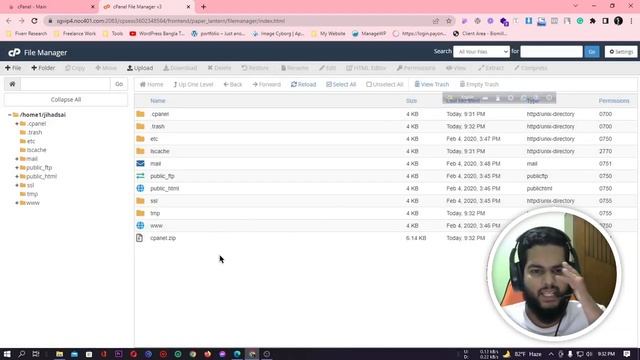Select lscache folder in the tree
The image size is (640, 360).
point(36,150)
